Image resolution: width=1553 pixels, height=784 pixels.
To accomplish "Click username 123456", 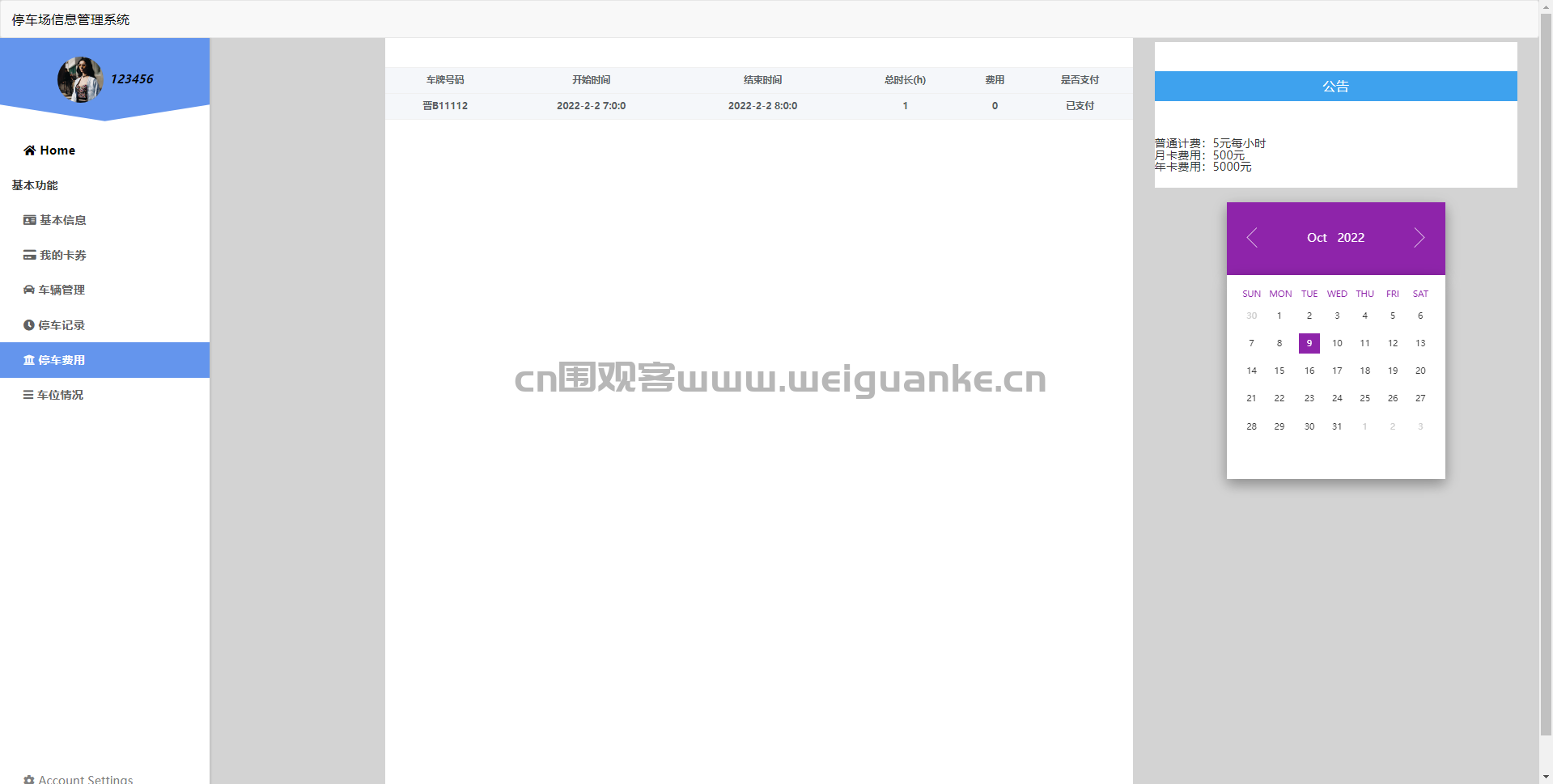I will tap(132, 79).
